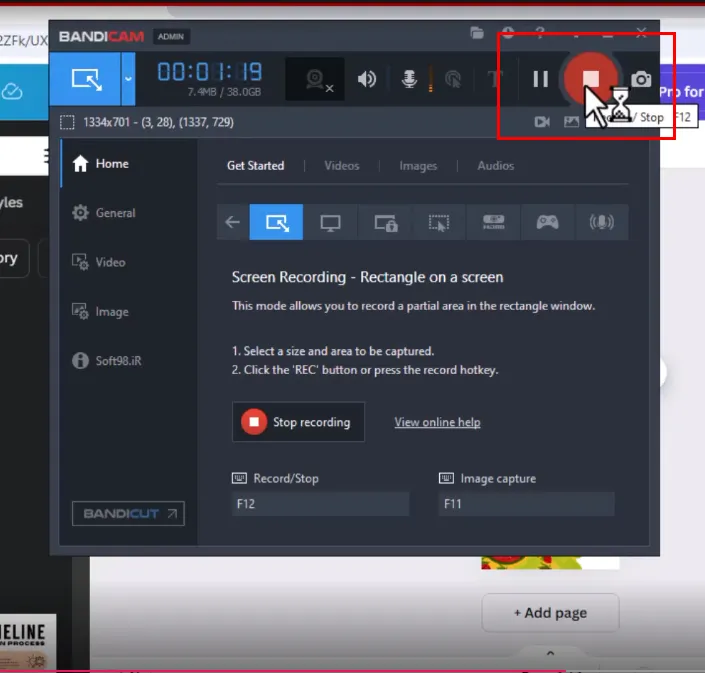
Task: Choose Game recording mode gamepad icon
Action: point(547,223)
